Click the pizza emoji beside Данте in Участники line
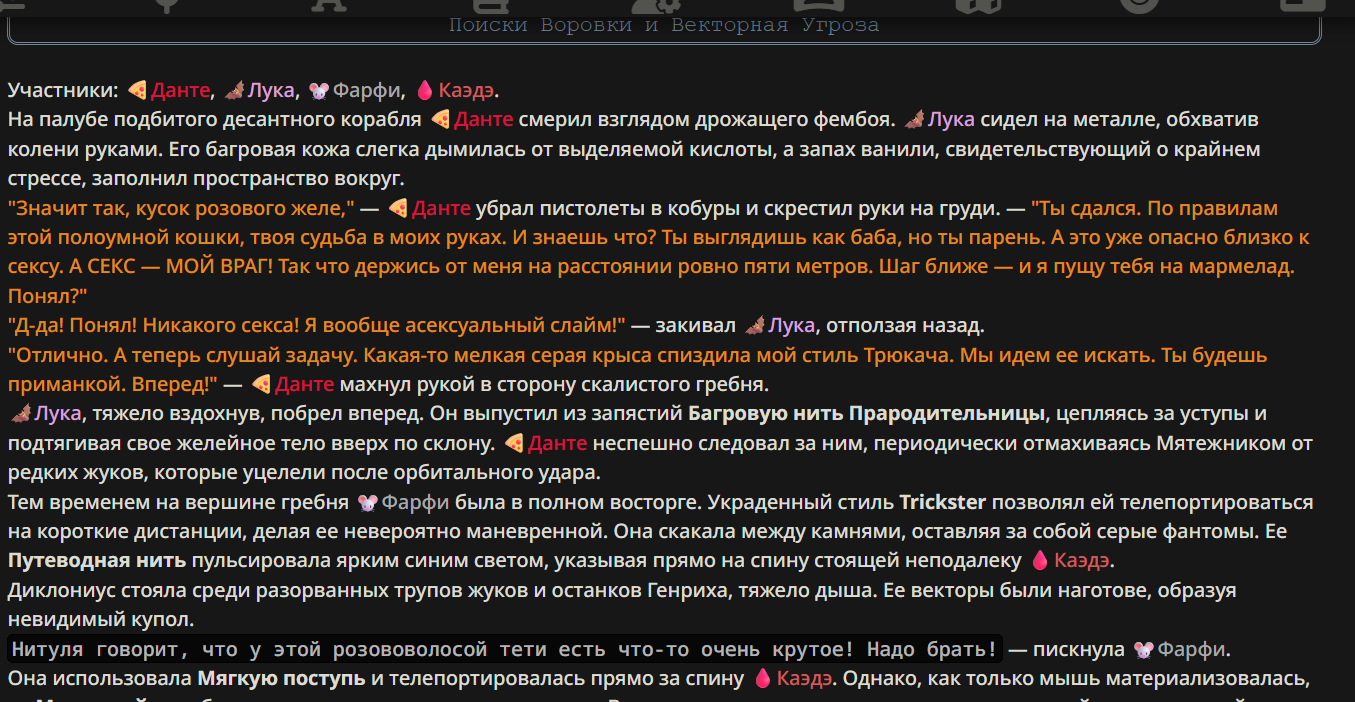The image size is (1355, 702). coord(138,90)
